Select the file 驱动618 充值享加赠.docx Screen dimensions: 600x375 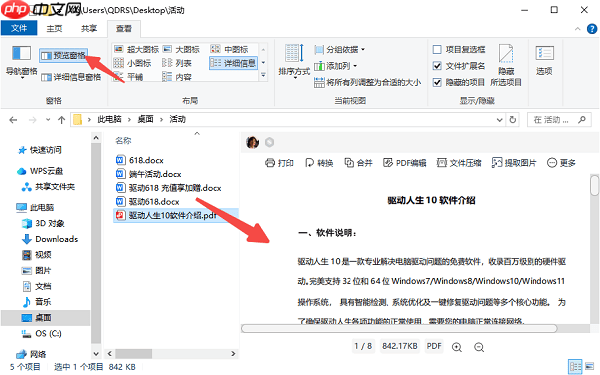(x=169, y=188)
